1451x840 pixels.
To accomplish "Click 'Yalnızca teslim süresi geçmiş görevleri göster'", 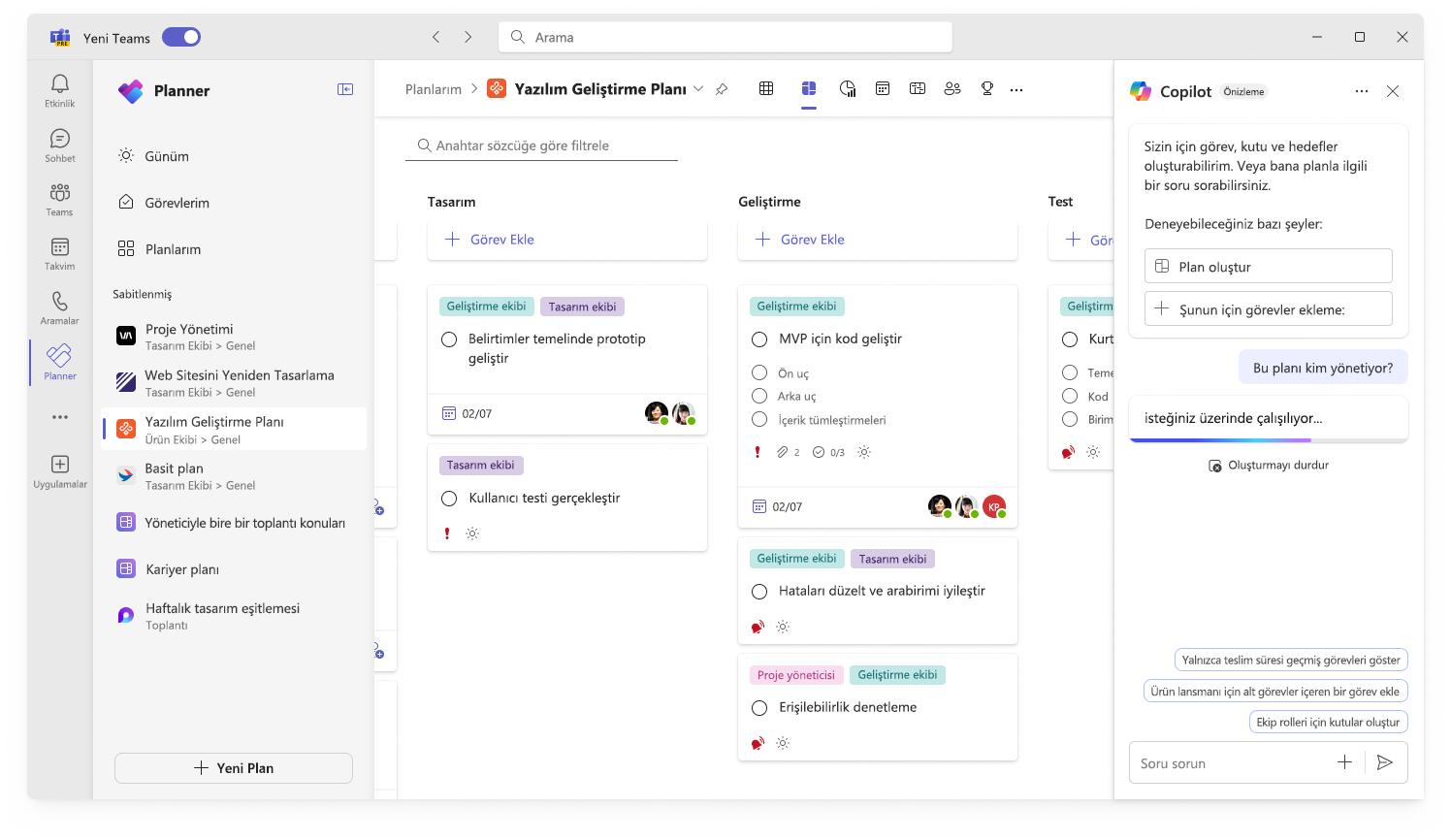I will pyautogui.click(x=1291, y=660).
